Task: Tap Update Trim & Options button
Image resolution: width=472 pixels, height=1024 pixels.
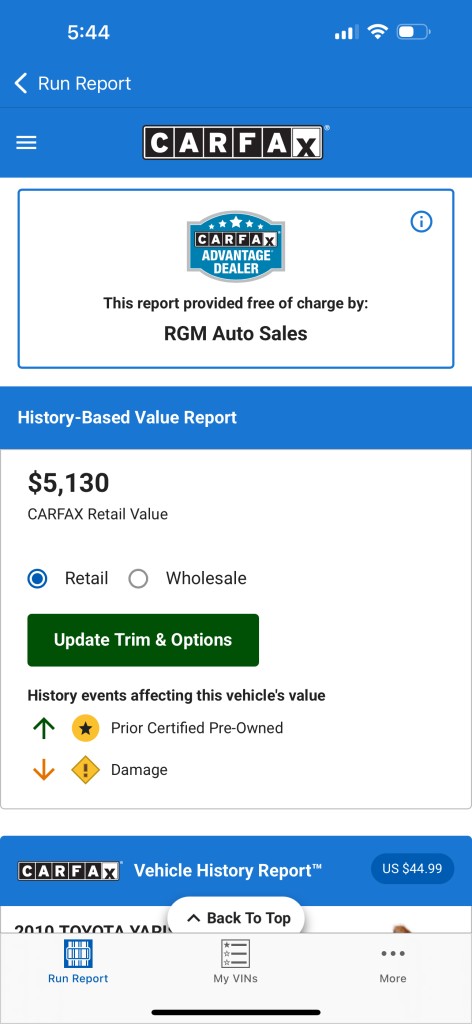Action: [x=143, y=640]
